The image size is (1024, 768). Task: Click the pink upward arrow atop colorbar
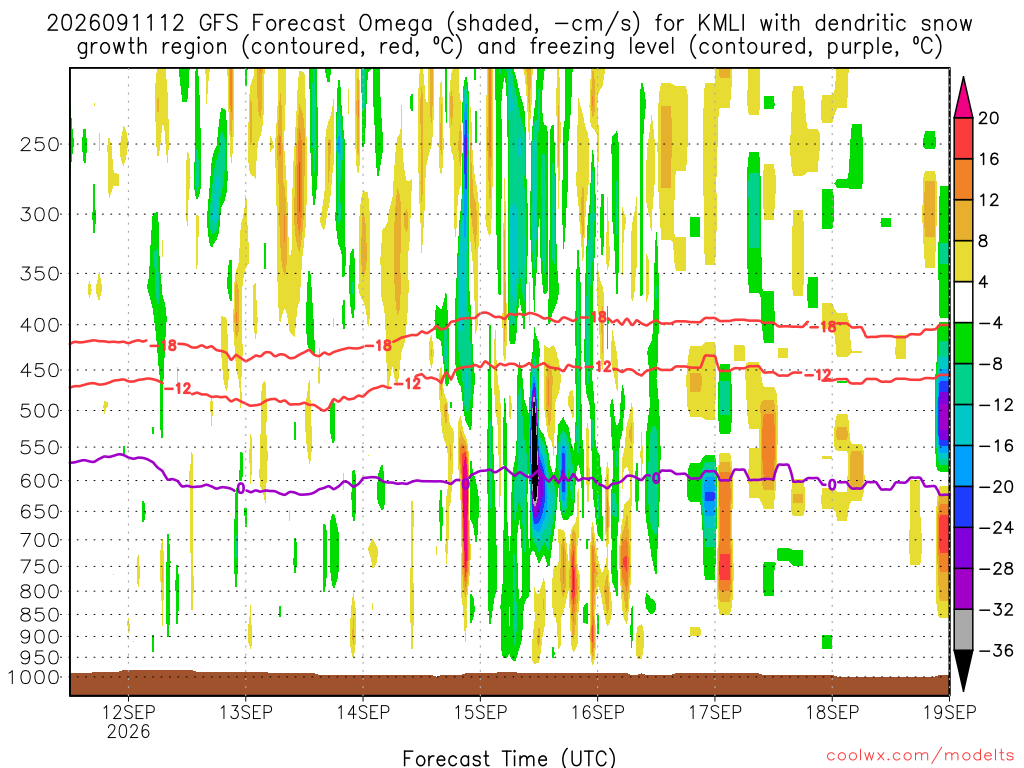coord(963,98)
